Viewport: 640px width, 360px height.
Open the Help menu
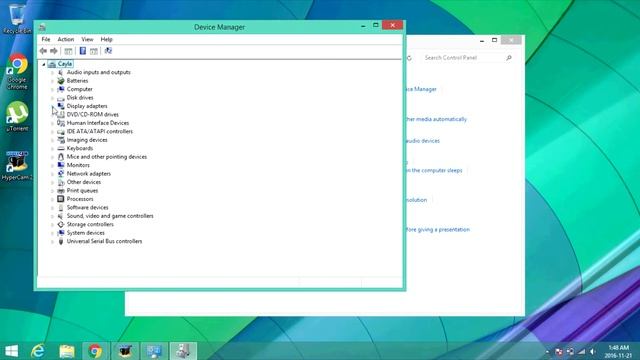[106, 39]
